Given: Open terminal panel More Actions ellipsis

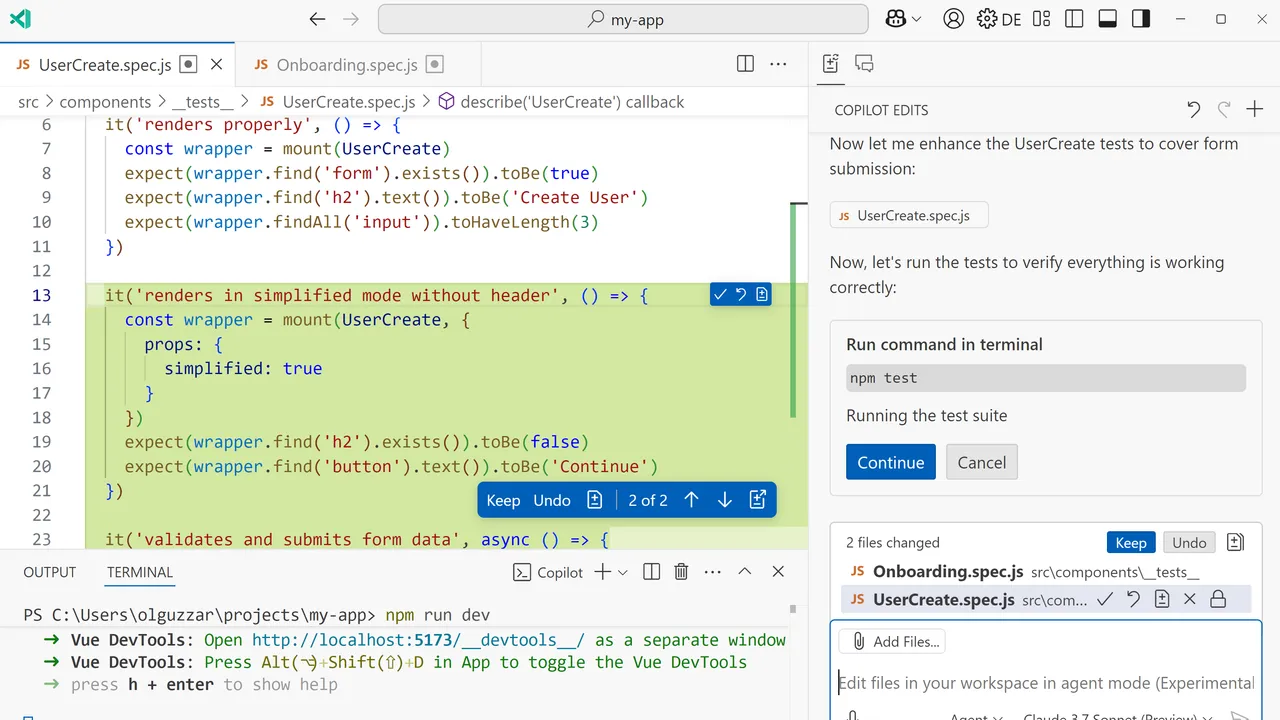Looking at the screenshot, I should point(712,572).
